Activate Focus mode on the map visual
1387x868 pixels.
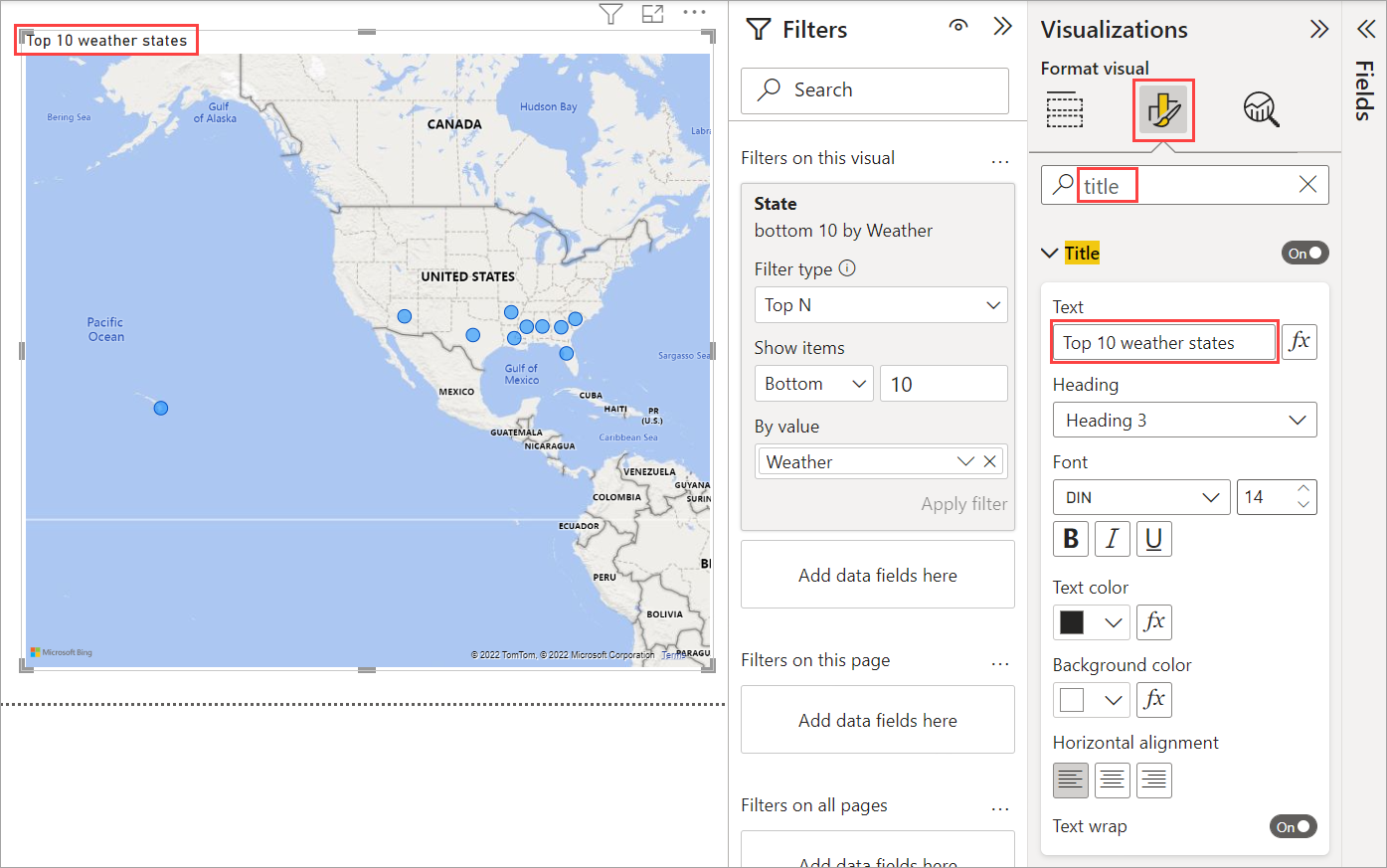click(x=652, y=14)
